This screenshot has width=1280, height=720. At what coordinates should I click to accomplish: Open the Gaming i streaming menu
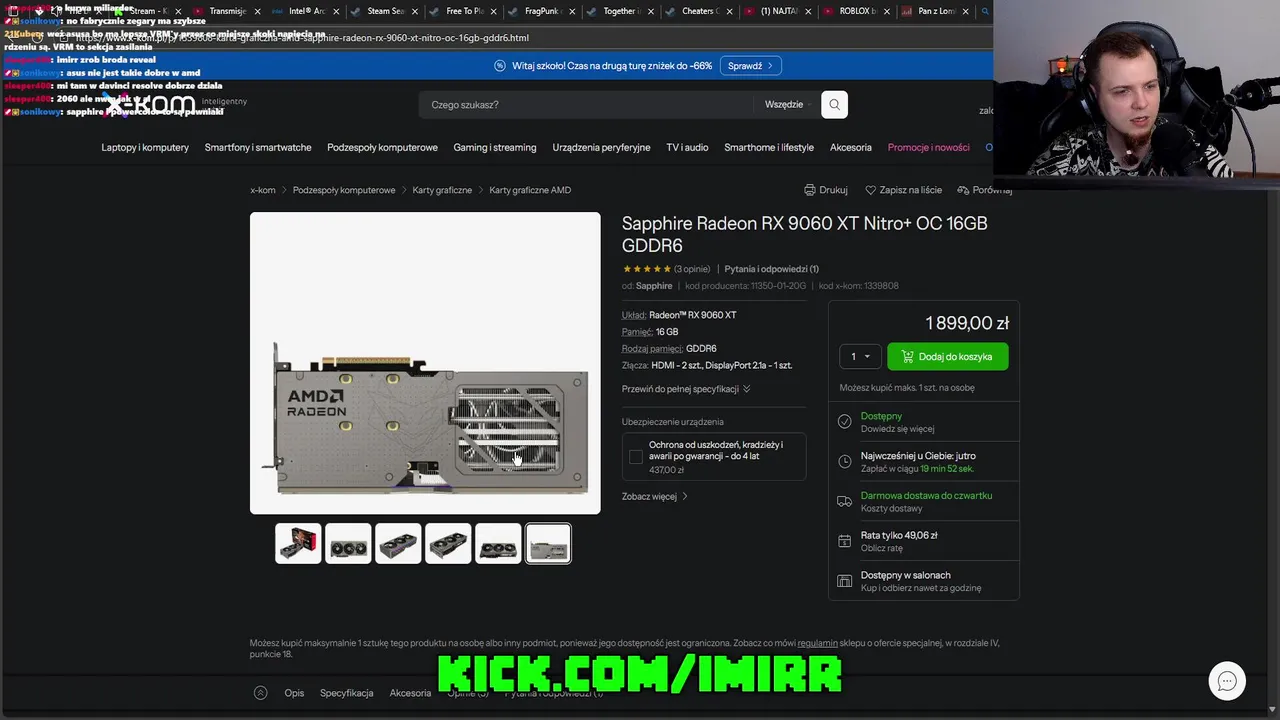[x=495, y=147]
